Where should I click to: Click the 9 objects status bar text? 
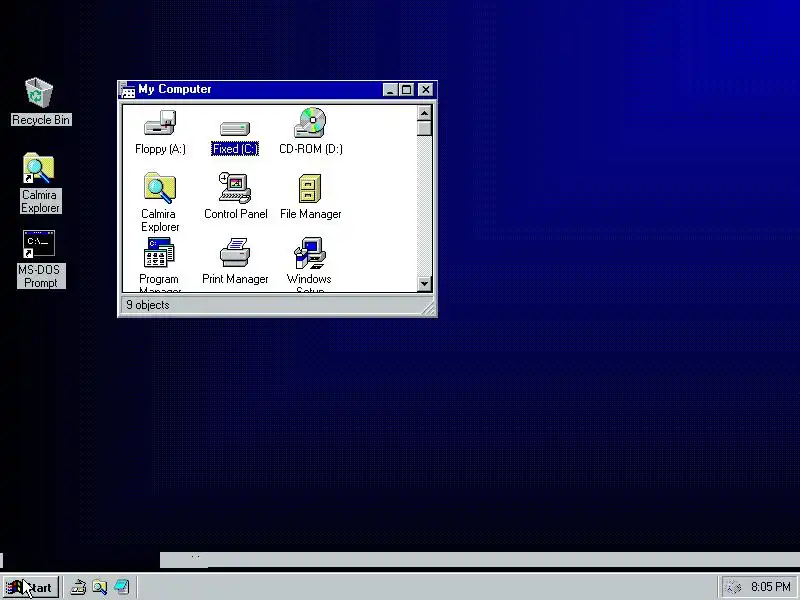[x=148, y=305]
